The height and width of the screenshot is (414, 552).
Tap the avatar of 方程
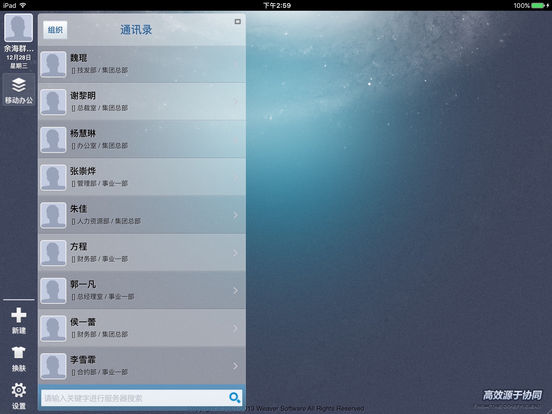[53, 253]
